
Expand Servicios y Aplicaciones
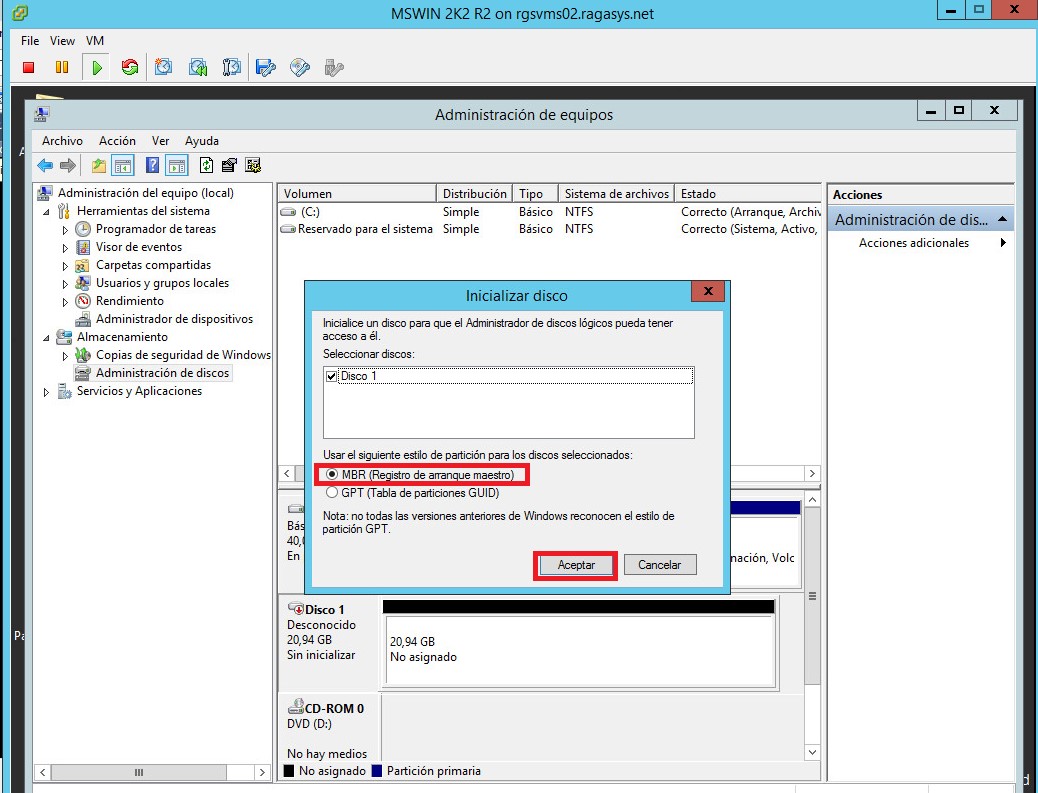[x=44, y=391]
